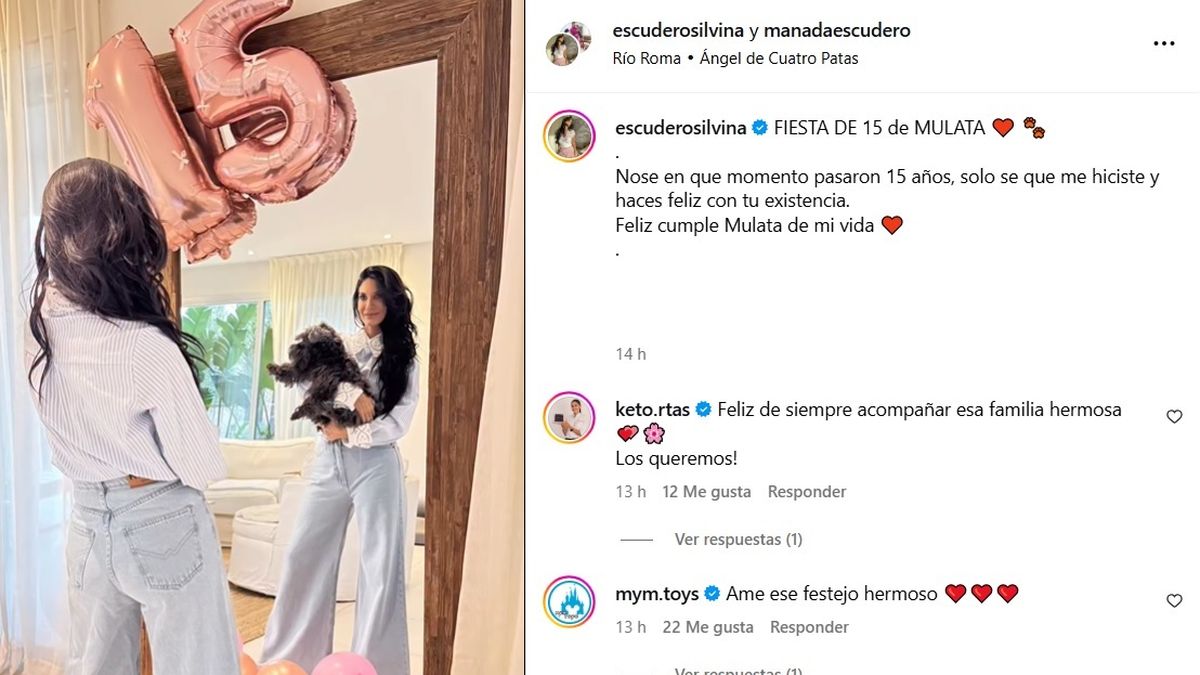
Task: Click verified badge next to mym.toys
Action: (x=712, y=593)
